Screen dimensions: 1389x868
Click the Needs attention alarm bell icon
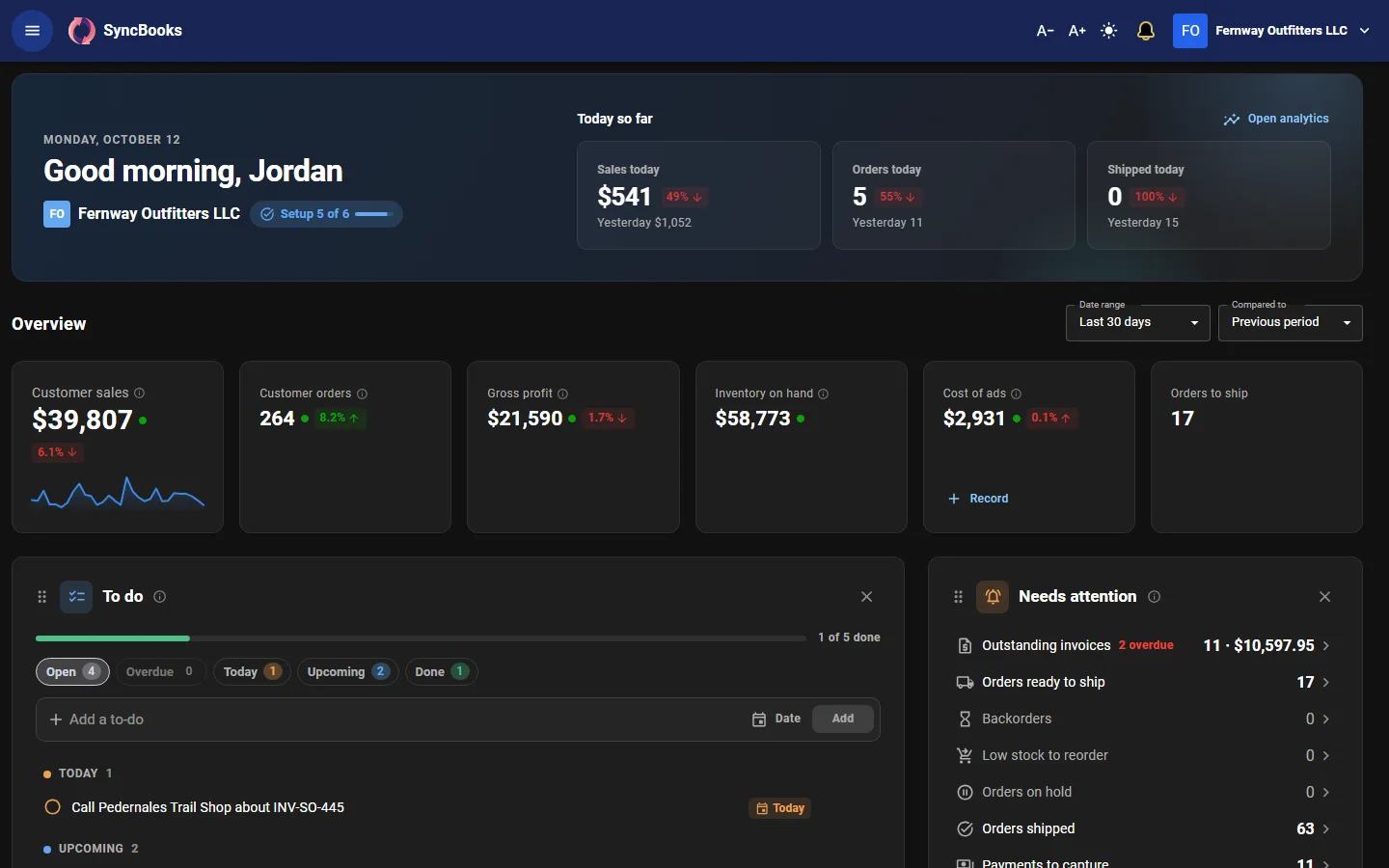point(993,597)
